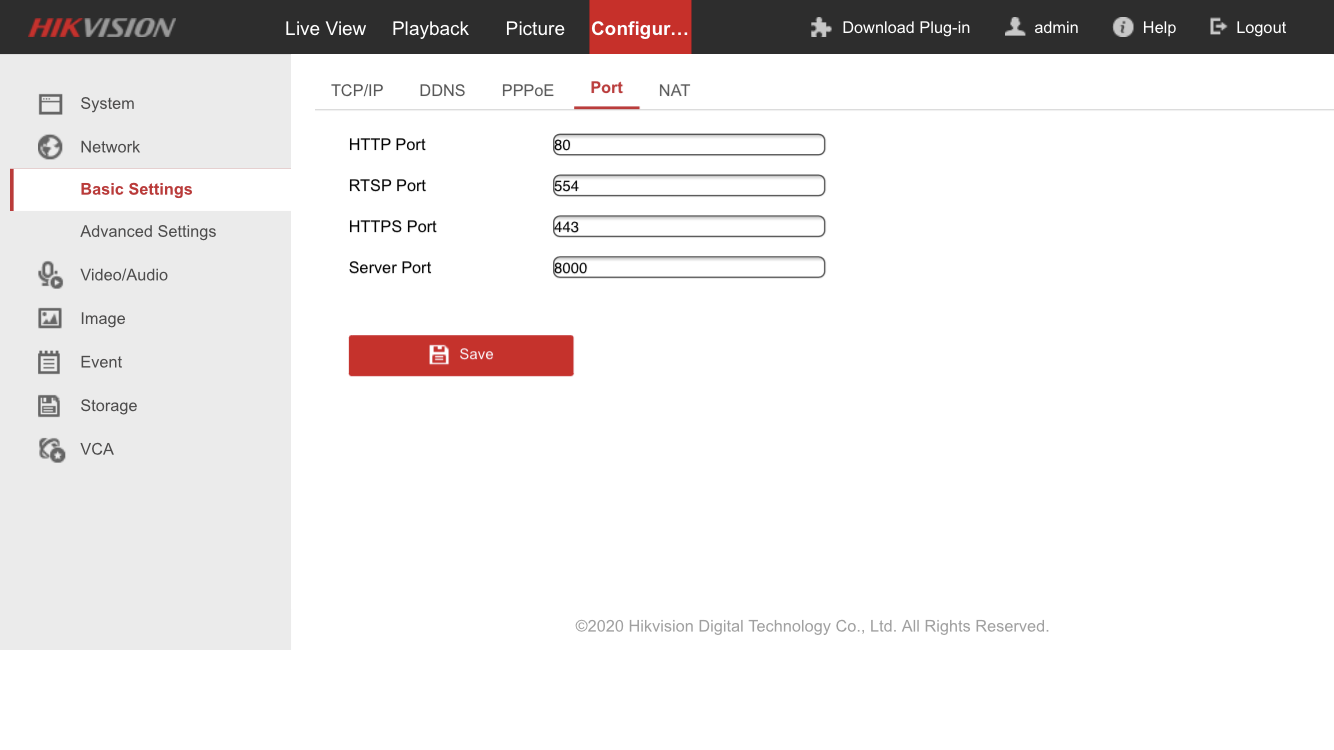1334x750 pixels.
Task: Click the Network globe icon
Action: tap(50, 147)
